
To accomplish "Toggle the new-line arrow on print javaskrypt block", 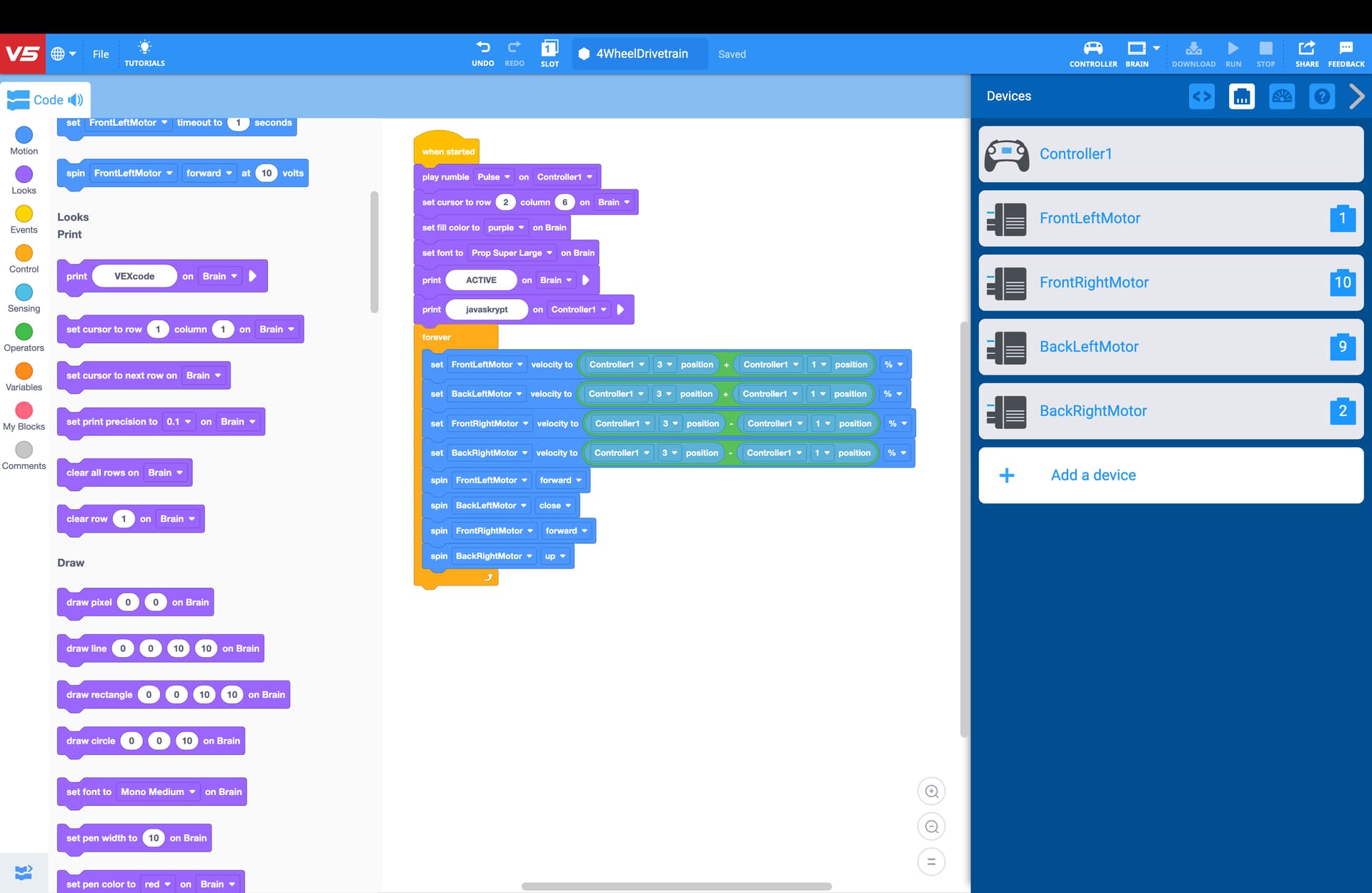I will [x=620, y=310].
